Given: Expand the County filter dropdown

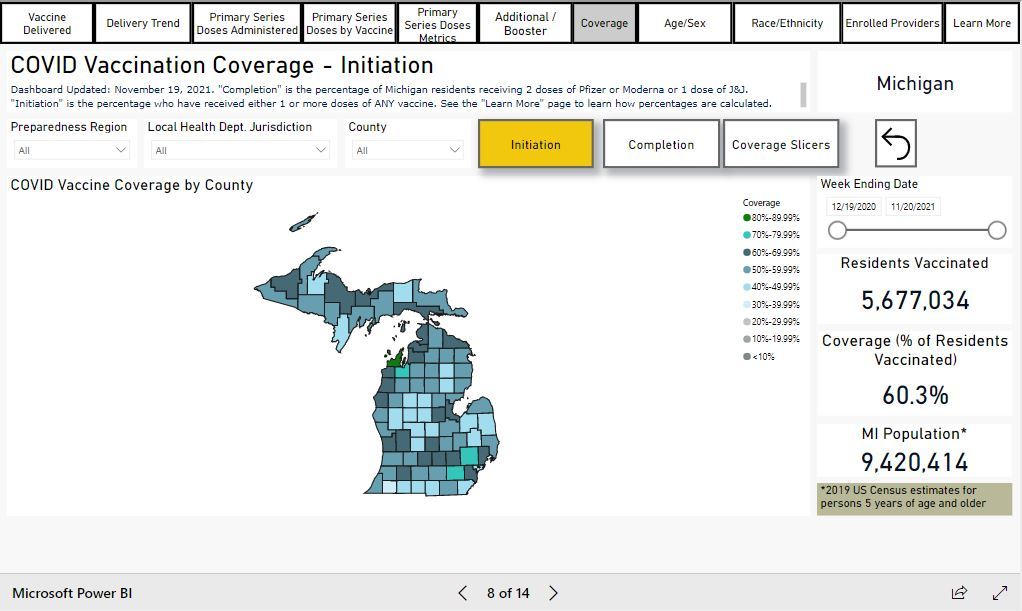Looking at the screenshot, I should [406, 150].
